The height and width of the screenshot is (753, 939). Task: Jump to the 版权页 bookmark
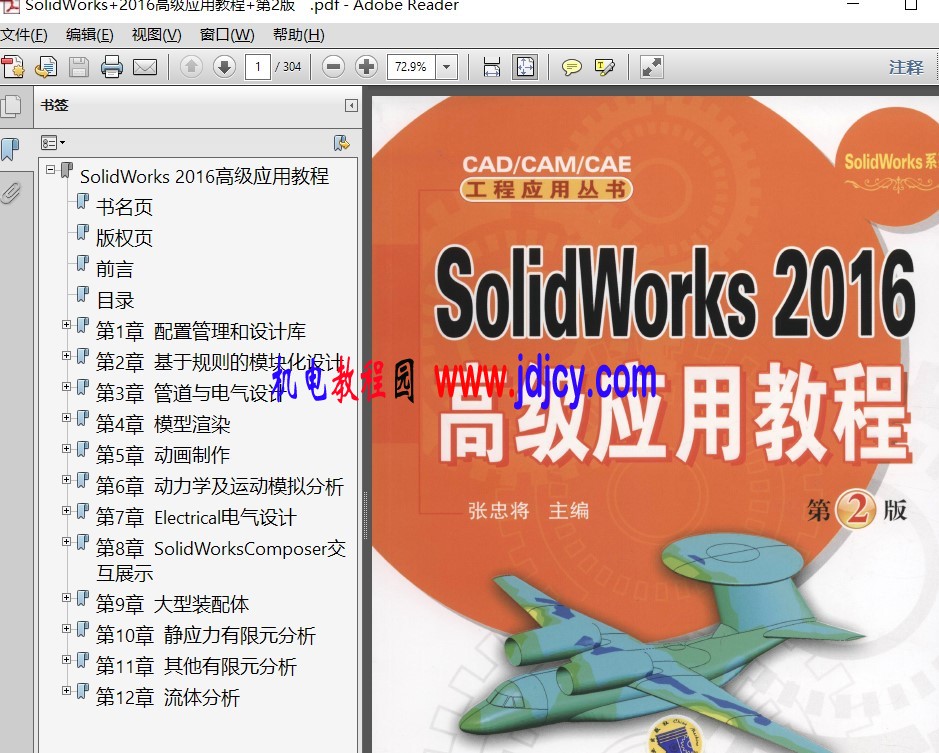coord(124,238)
